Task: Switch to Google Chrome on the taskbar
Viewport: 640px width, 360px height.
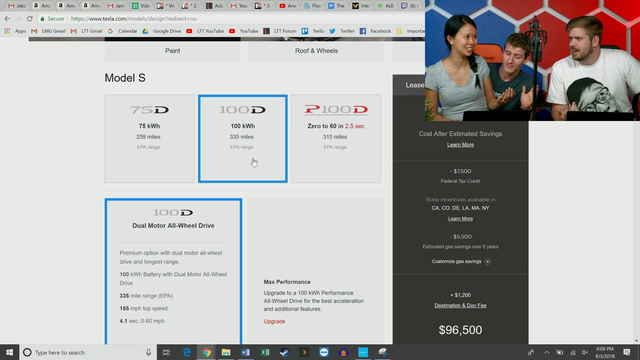Action: point(206,352)
